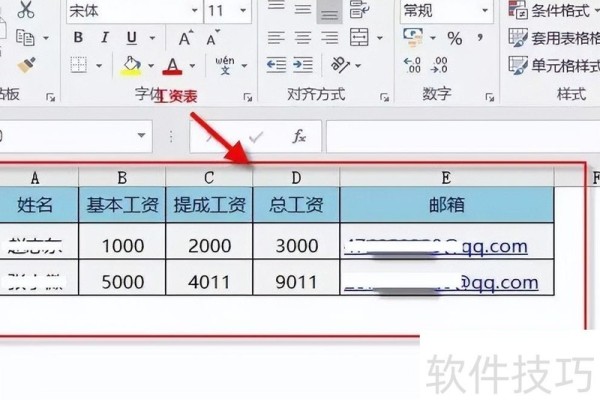
Task: Click the Copy icon
Action: (25, 38)
